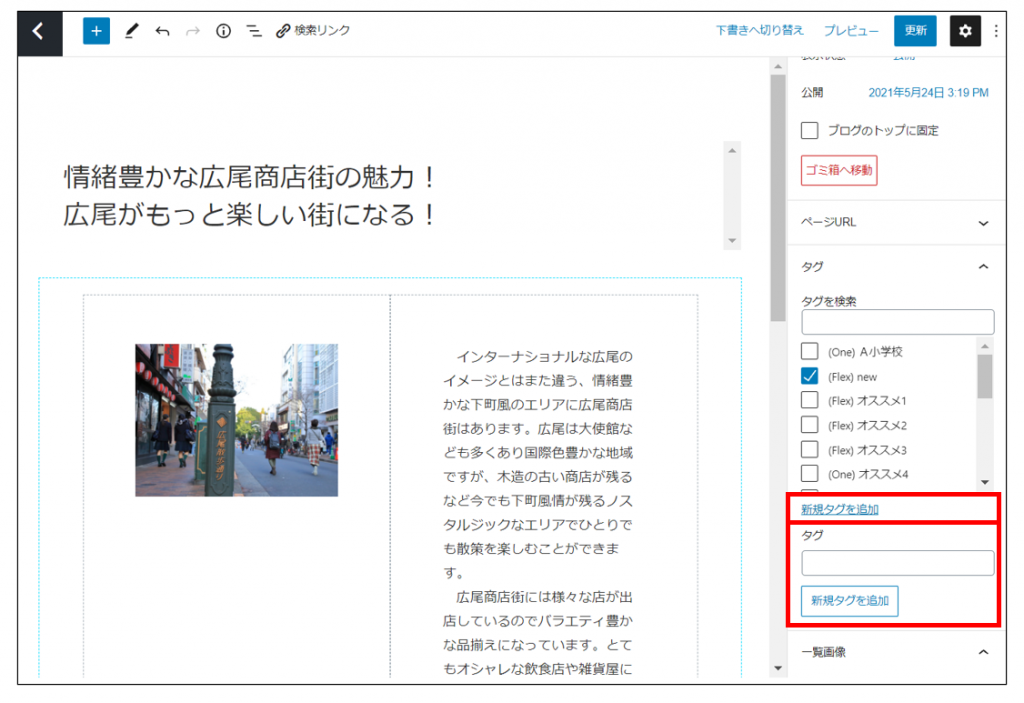
Task: Collapse the 一覧画像 panel
Action: click(982, 652)
